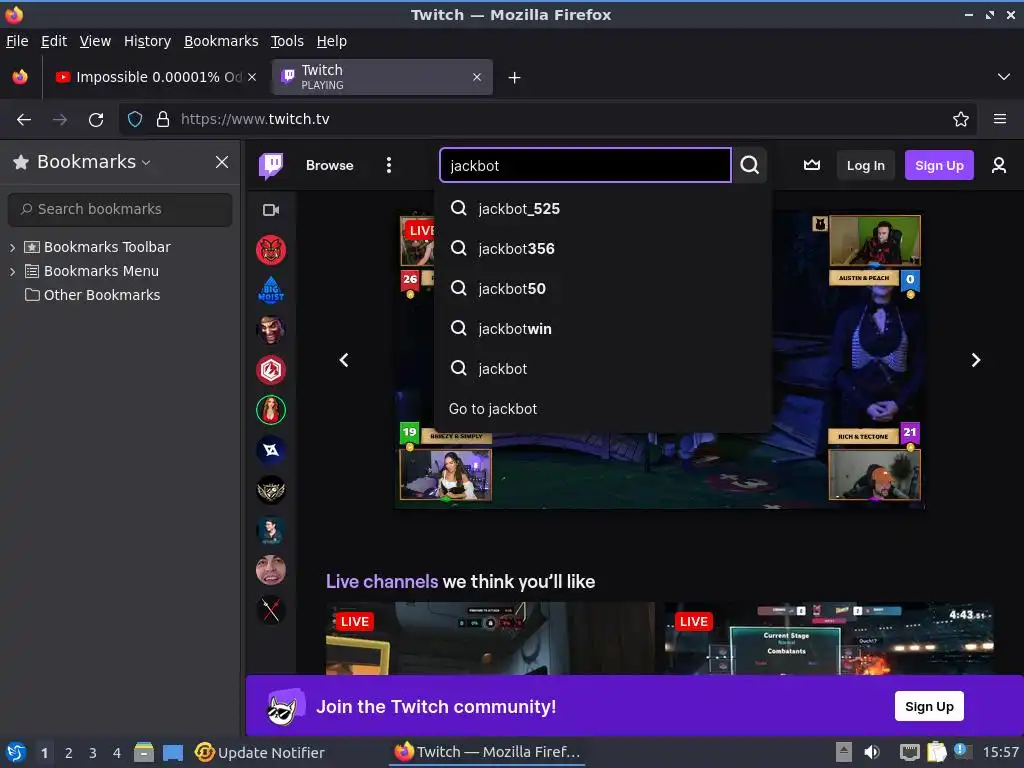The height and width of the screenshot is (768, 1024).
Task: Click the Search bookmarks field
Action: (x=120, y=209)
